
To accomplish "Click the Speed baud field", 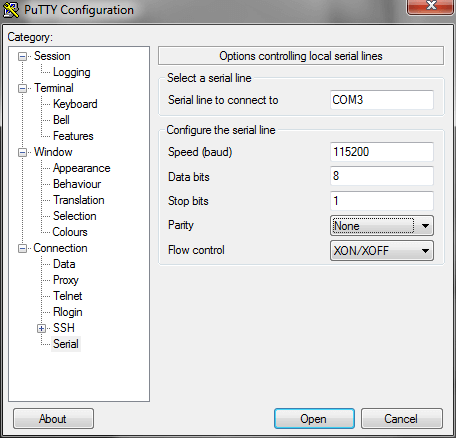I will pos(382,152).
